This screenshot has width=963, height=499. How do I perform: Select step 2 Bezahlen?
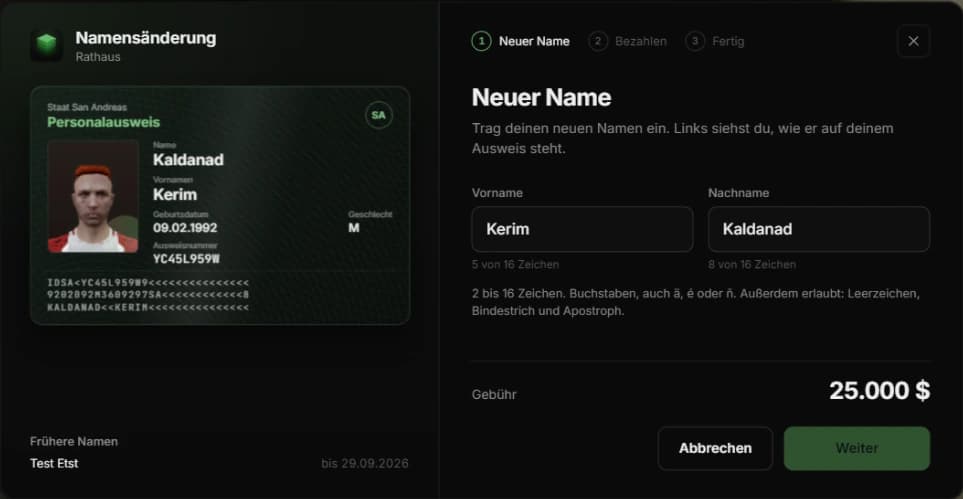tap(627, 41)
